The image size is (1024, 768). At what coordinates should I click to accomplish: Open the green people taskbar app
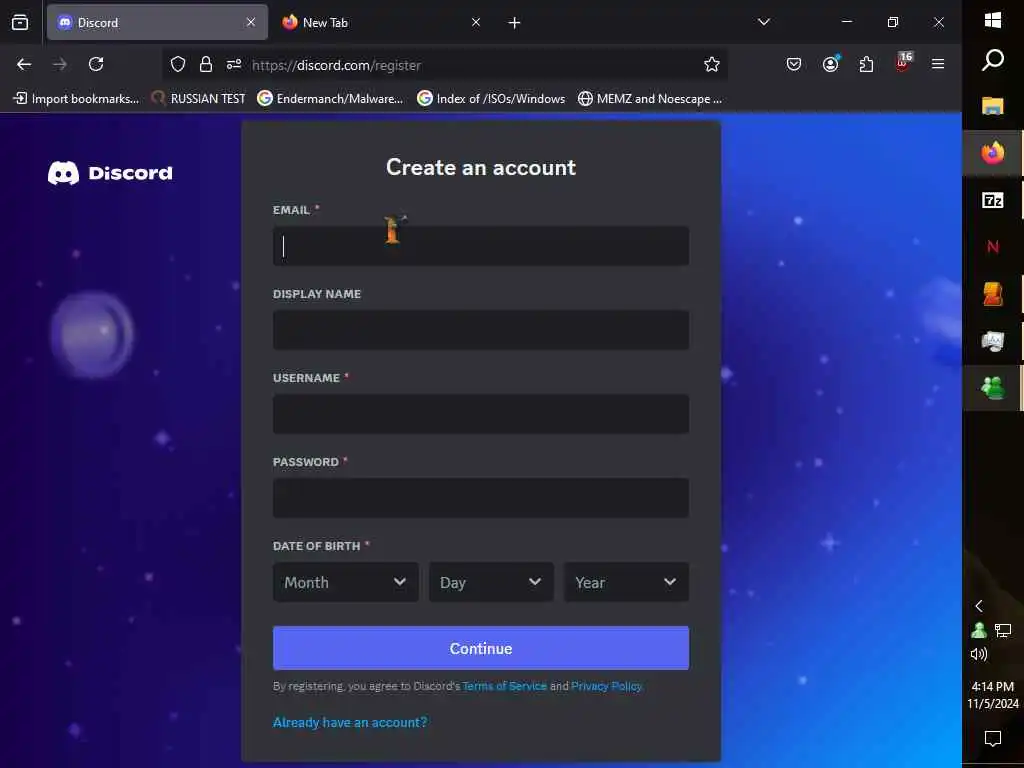click(x=993, y=388)
